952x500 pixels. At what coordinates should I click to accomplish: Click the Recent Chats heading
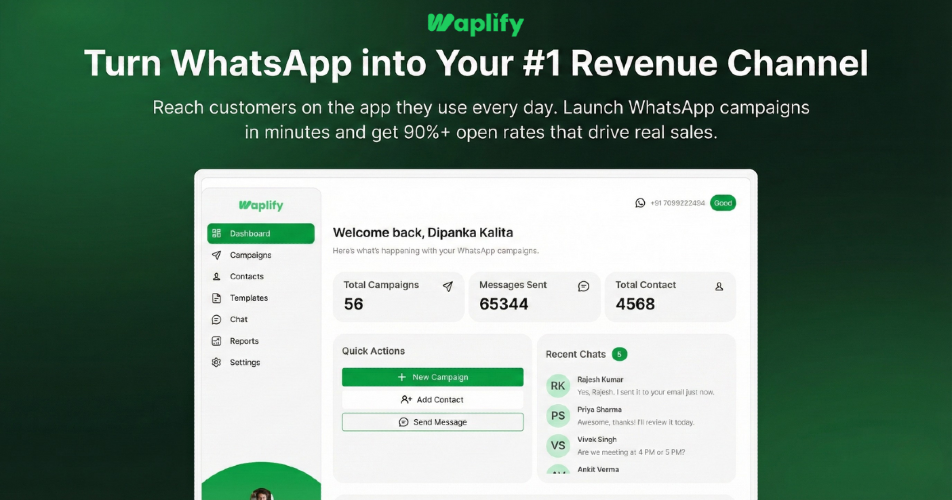tap(576, 354)
